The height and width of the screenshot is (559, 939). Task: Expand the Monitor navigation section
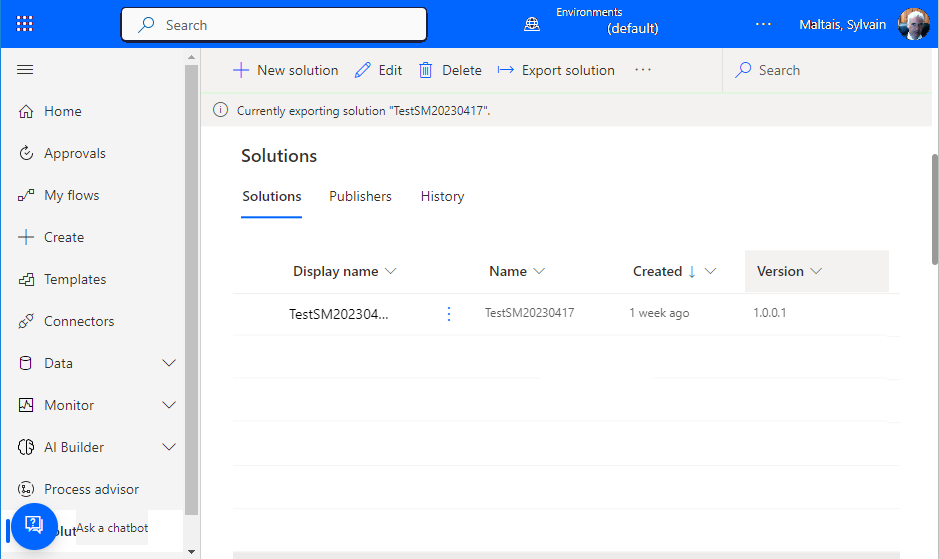click(x=169, y=405)
